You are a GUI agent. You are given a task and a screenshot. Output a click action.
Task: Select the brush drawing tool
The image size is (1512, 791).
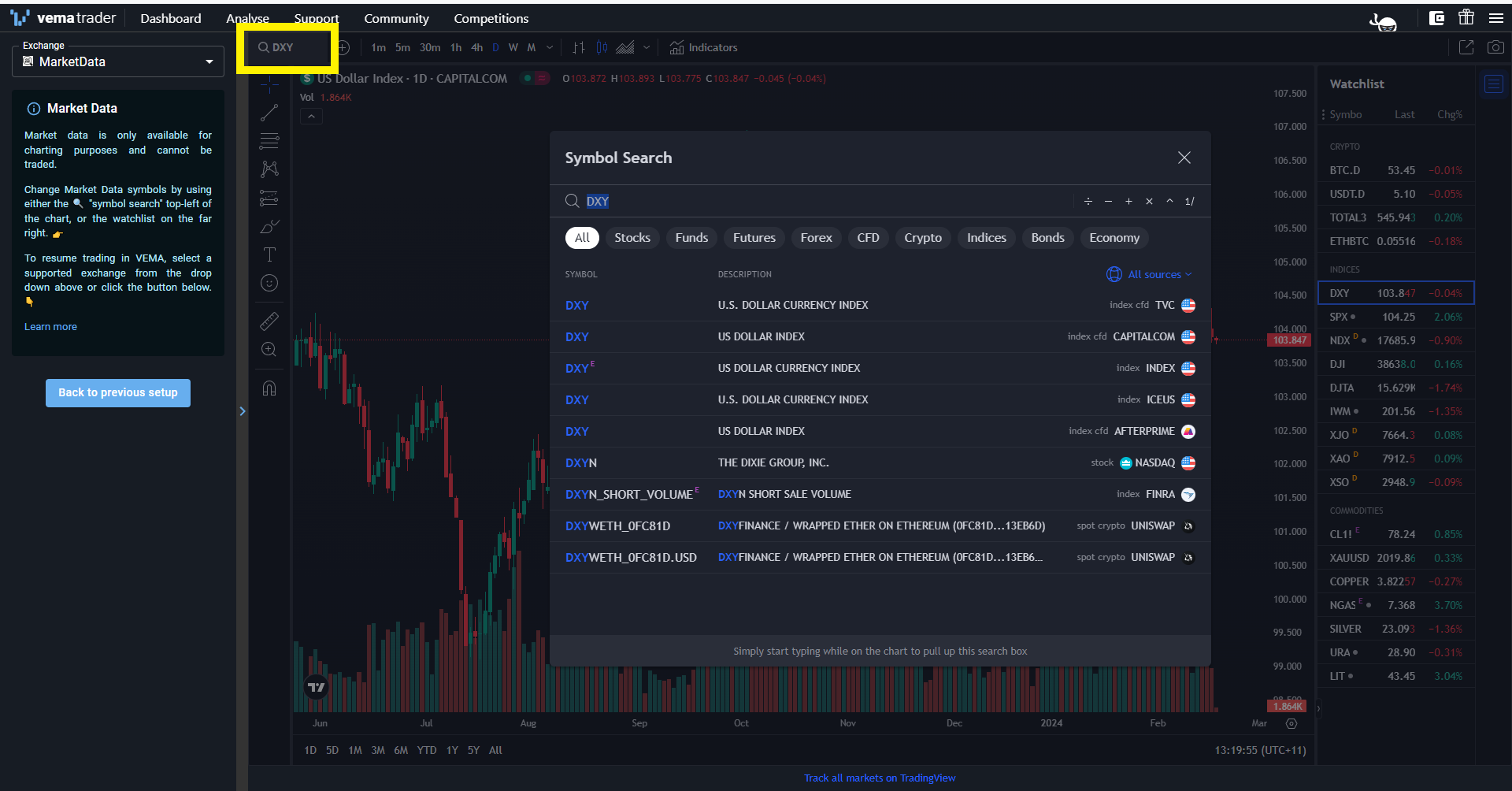(x=269, y=226)
